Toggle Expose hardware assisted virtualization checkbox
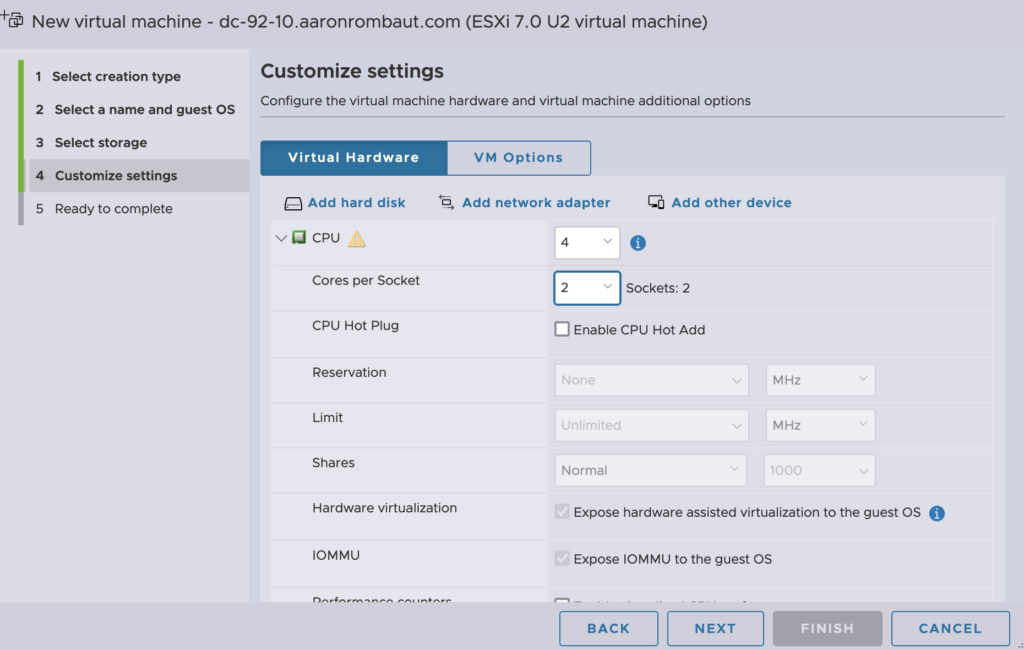This screenshot has height=649, width=1024. click(x=562, y=512)
